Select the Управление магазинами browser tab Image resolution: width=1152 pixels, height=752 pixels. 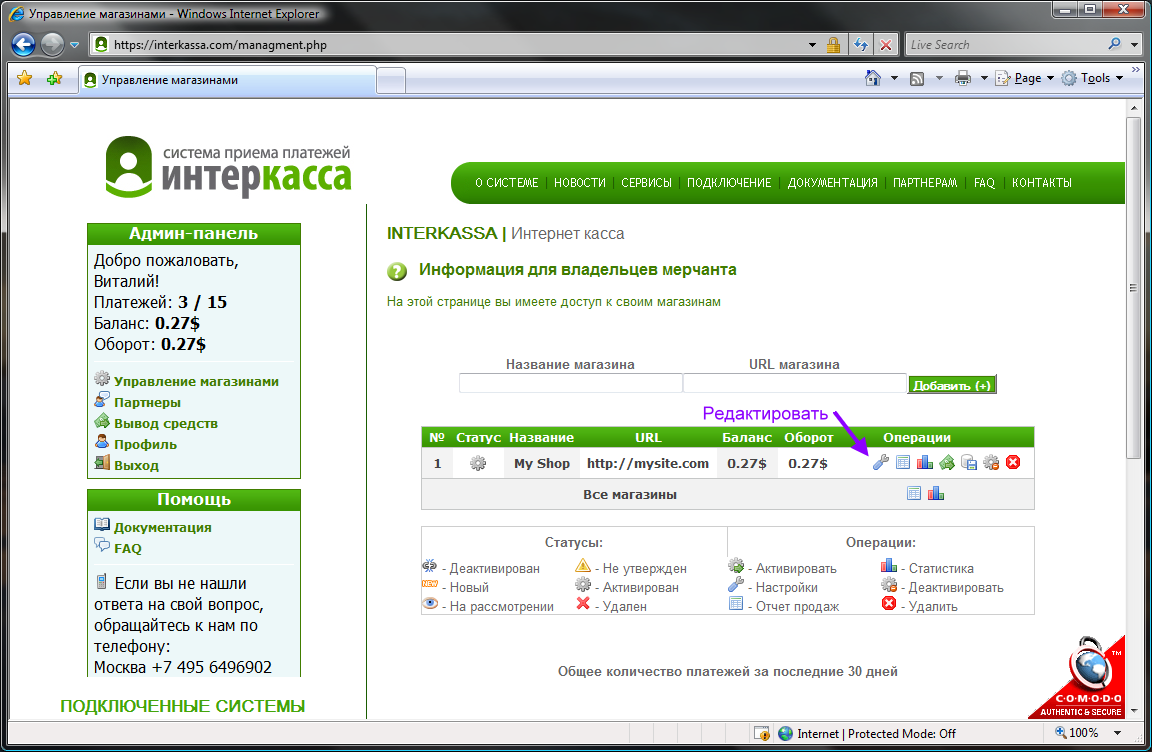point(228,79)
